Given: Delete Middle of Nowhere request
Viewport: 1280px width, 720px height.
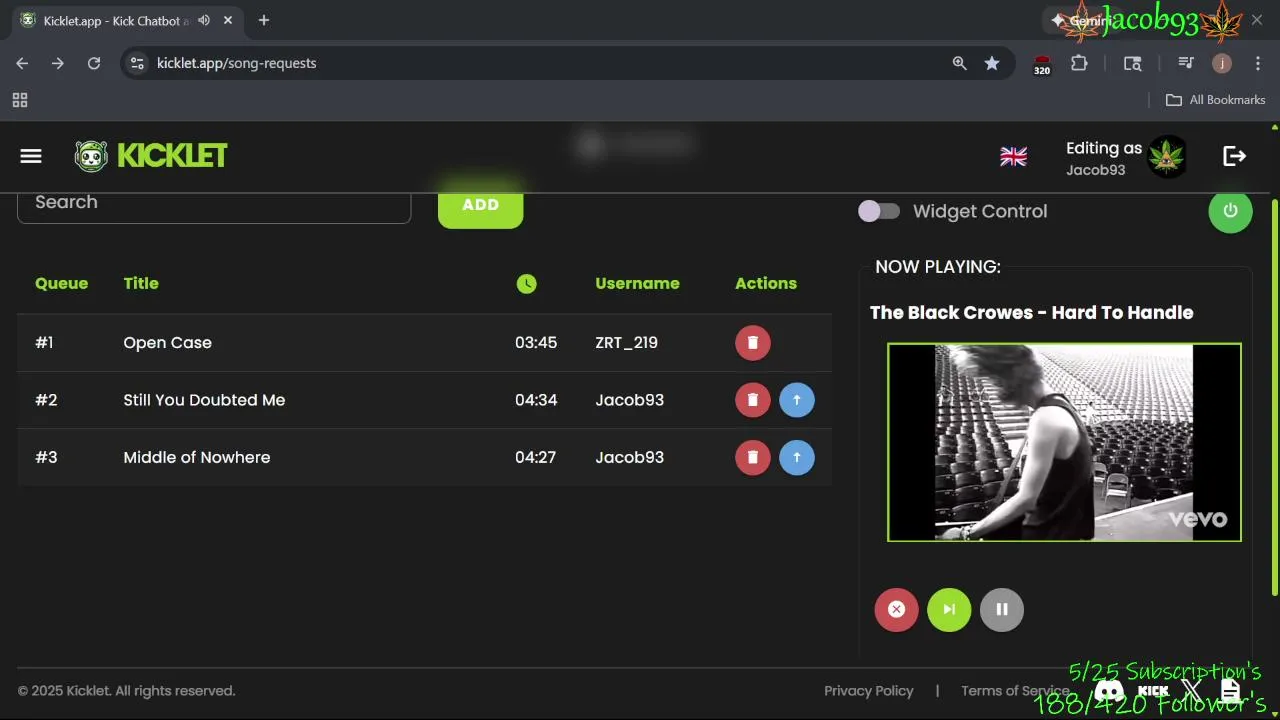Looking at the screenshot, I should coord(753,458).
